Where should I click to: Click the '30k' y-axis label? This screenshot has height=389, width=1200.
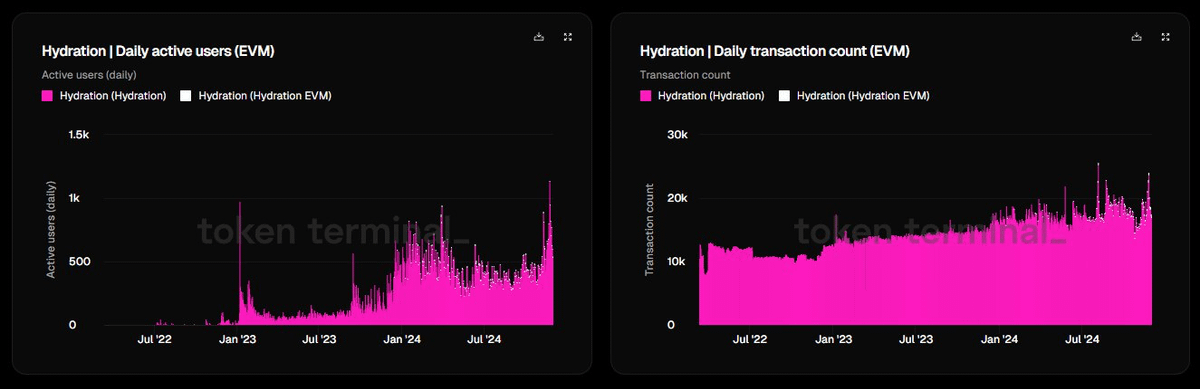click(677, 134)
